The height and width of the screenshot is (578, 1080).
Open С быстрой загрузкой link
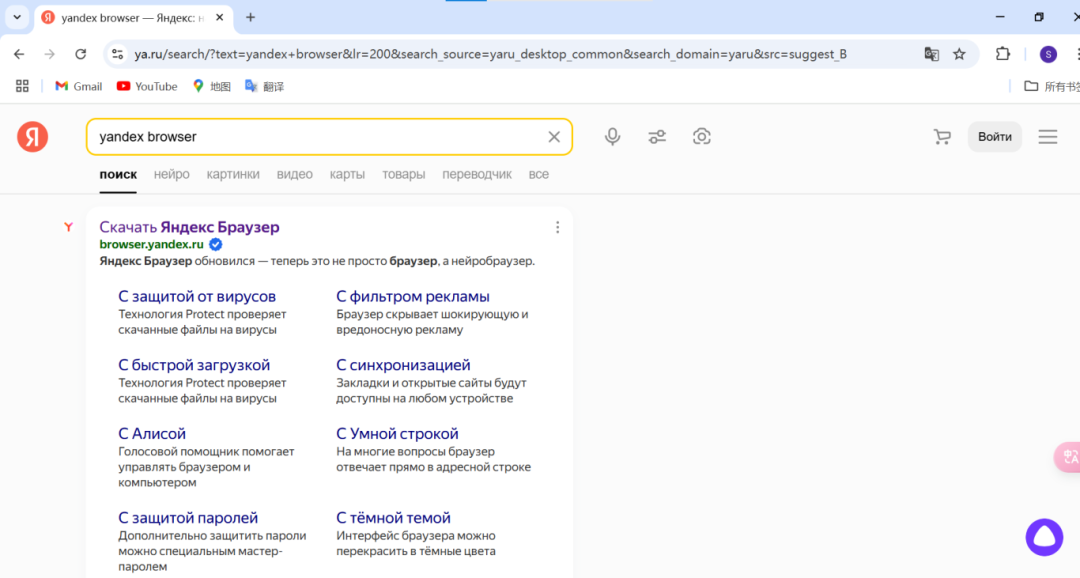coord(194,365)
